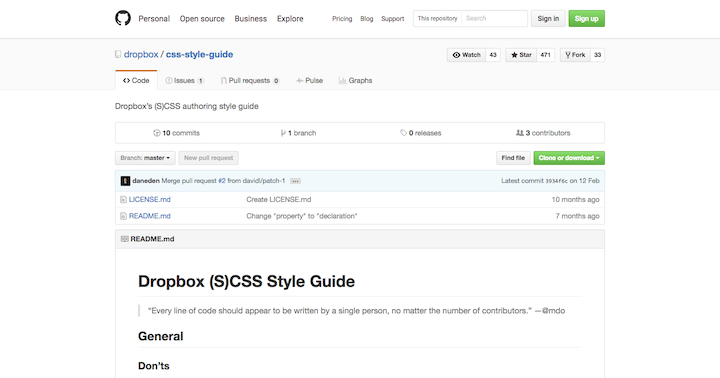The height and width of the screenshot is (378, 720).
Task: Click the Sign in button
Action: pos(548,18)
